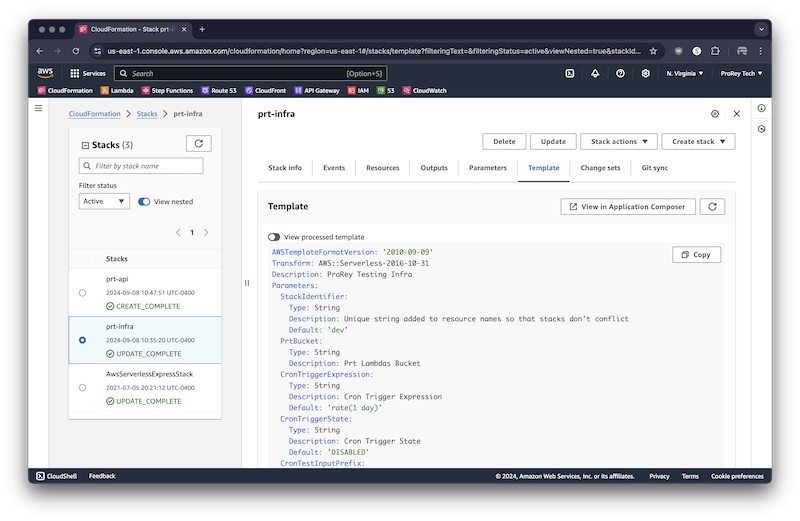Screen dimensions: 800x521
Task: Switch to the Events tab
Action: click(x=334, y=168)
